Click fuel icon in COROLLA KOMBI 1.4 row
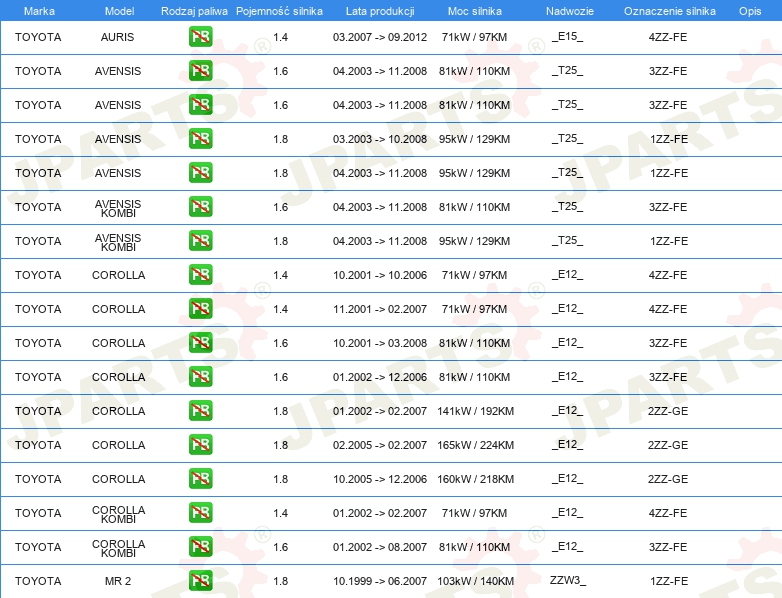 (200, 512)
